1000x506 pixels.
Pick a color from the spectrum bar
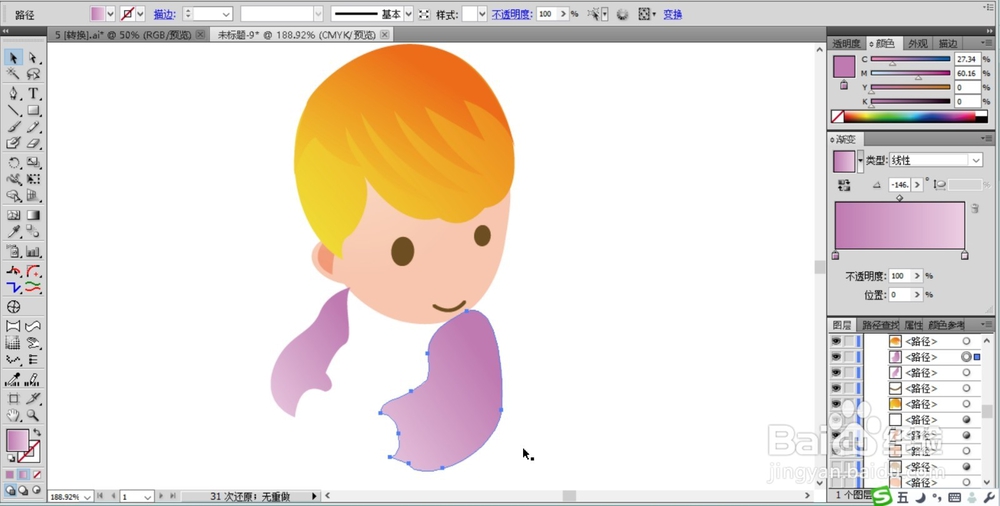(911, 117)
